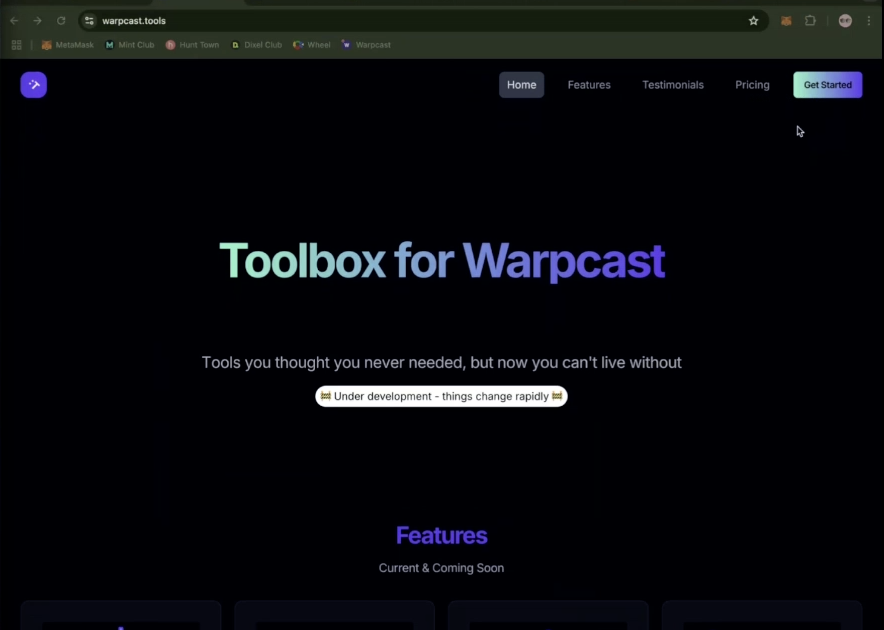Screen dimensions: 884x630
Task: Go to the Testimonials section
Action: (672, 85)
